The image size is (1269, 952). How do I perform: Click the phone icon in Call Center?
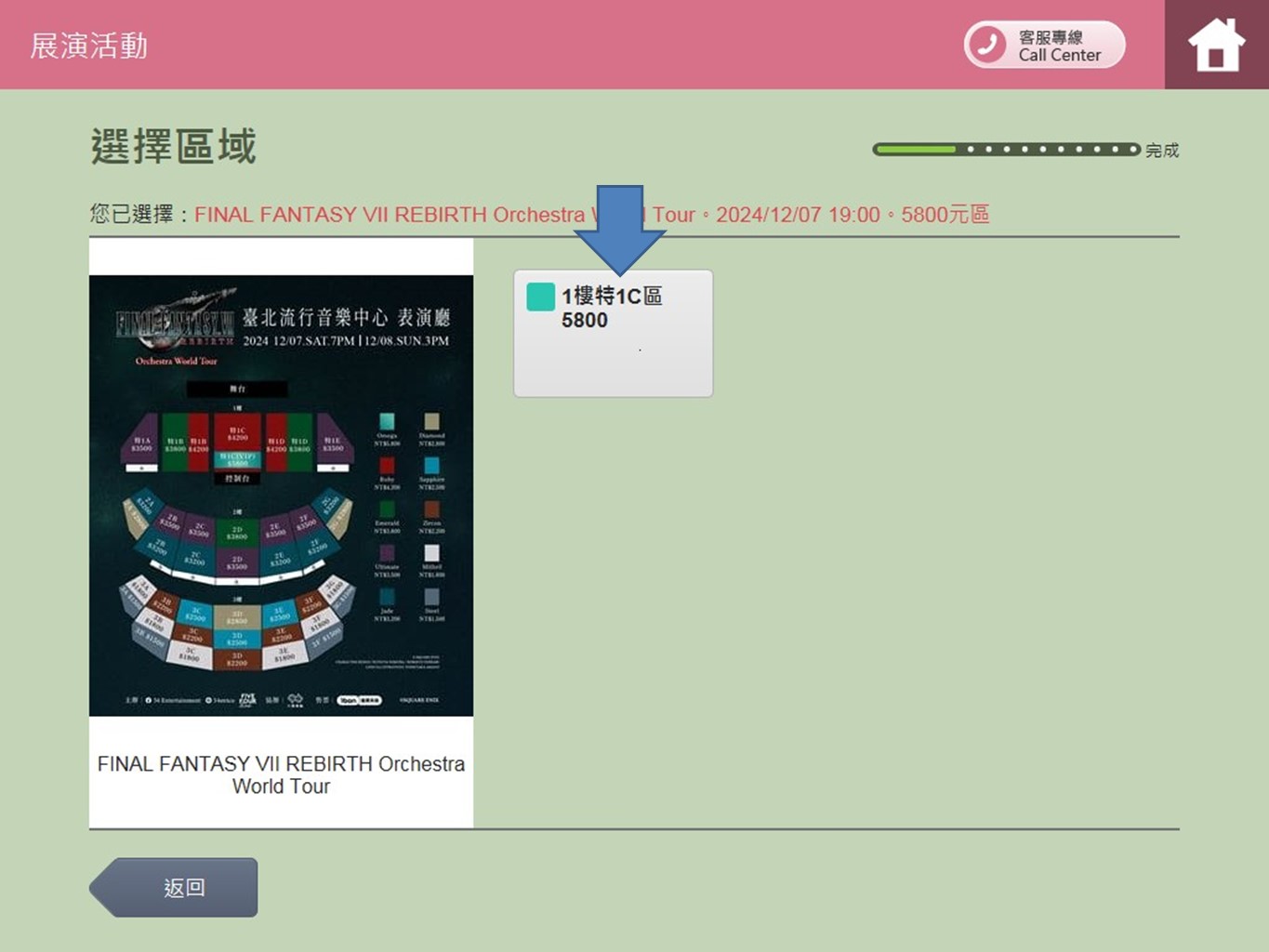click(x=987, y=45)
